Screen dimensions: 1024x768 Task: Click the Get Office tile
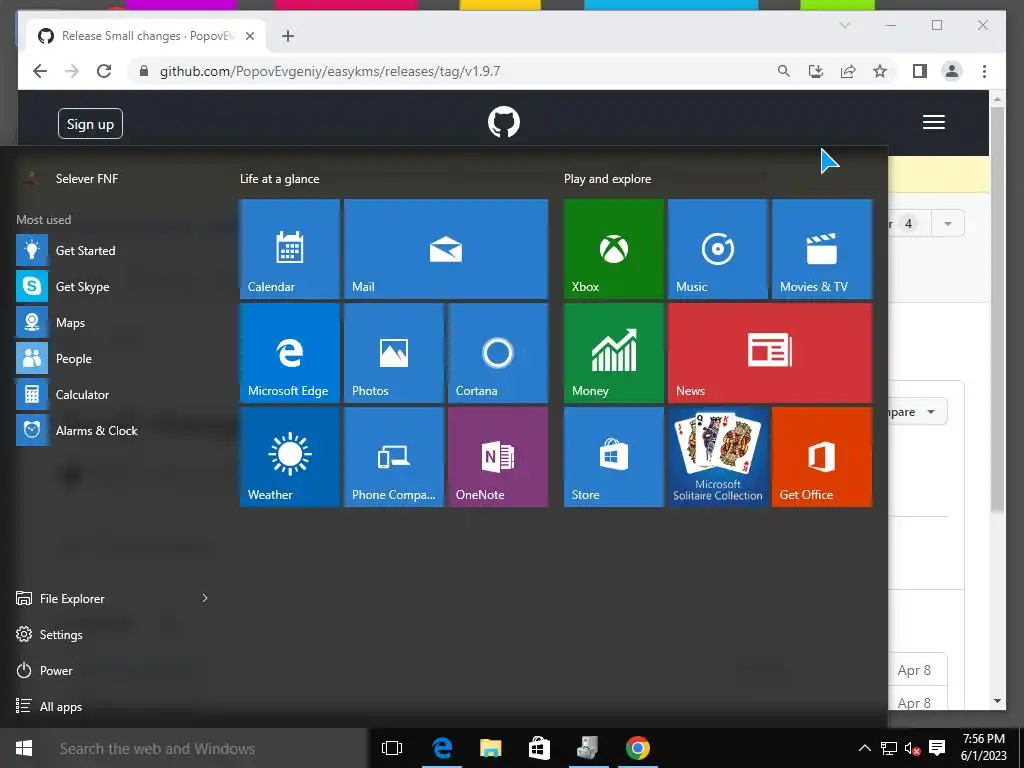pos(822,456)
